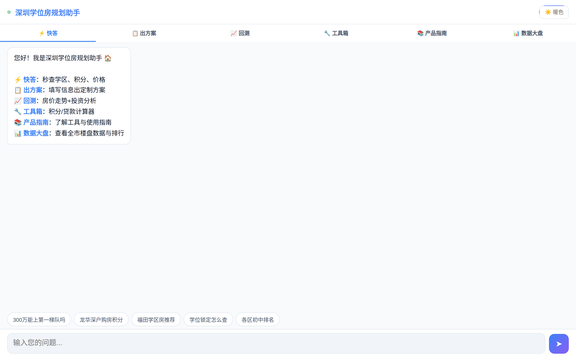The height and width of the screenshot is (360, 576).
Task: Click the text 秒查学区、积分、价格
Action: (x=74, y=79)
